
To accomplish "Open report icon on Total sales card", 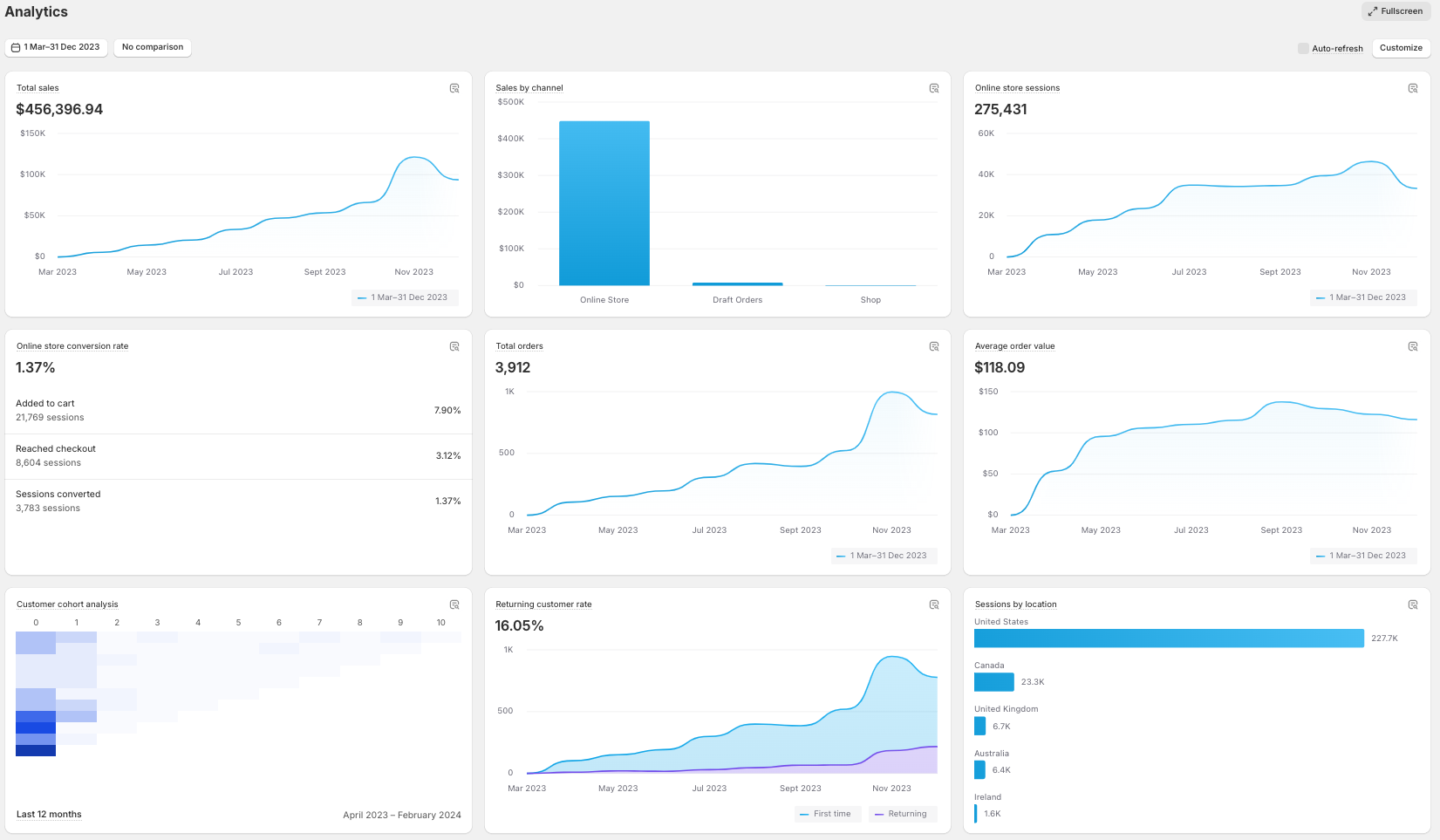I will pyautogui.click(x=454, y=88).
